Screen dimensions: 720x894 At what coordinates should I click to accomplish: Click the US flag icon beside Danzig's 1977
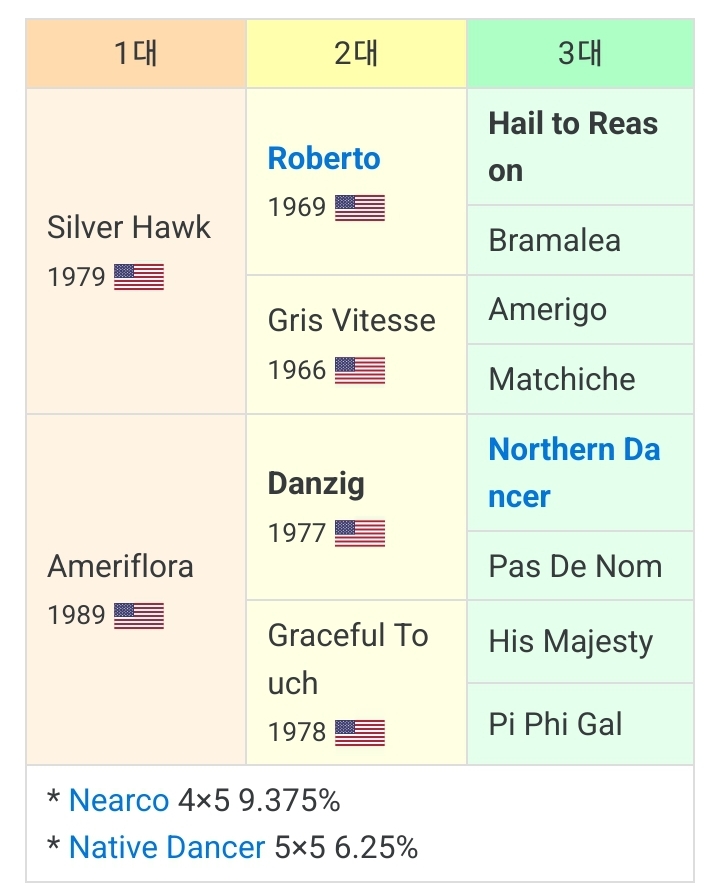click(360, 533)
